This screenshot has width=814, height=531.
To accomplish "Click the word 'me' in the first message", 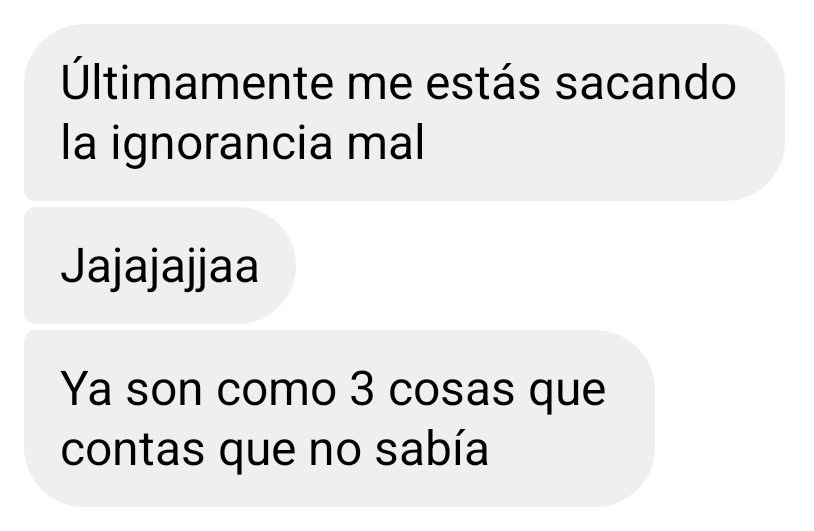I will (379, 86).
